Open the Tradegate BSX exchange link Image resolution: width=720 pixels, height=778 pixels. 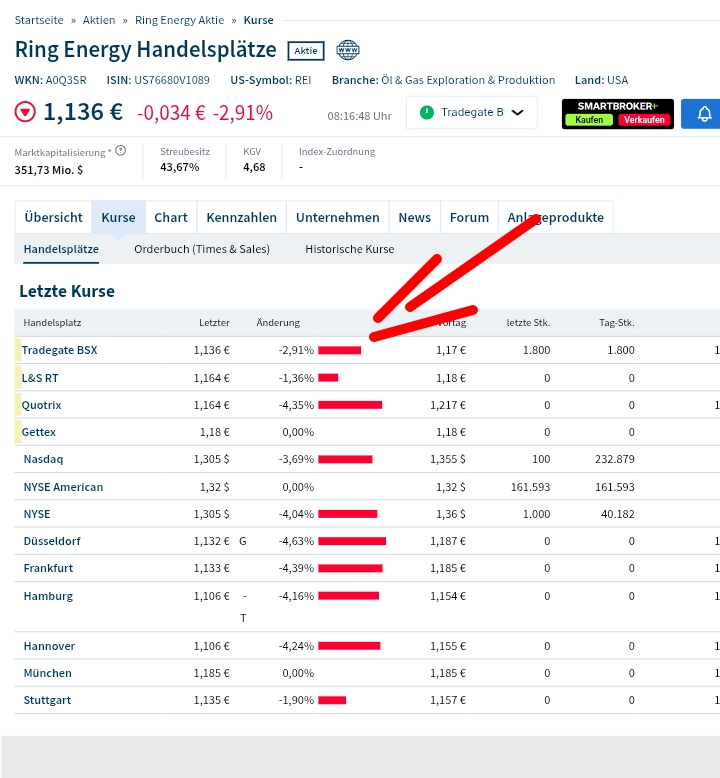click(60, 350)
